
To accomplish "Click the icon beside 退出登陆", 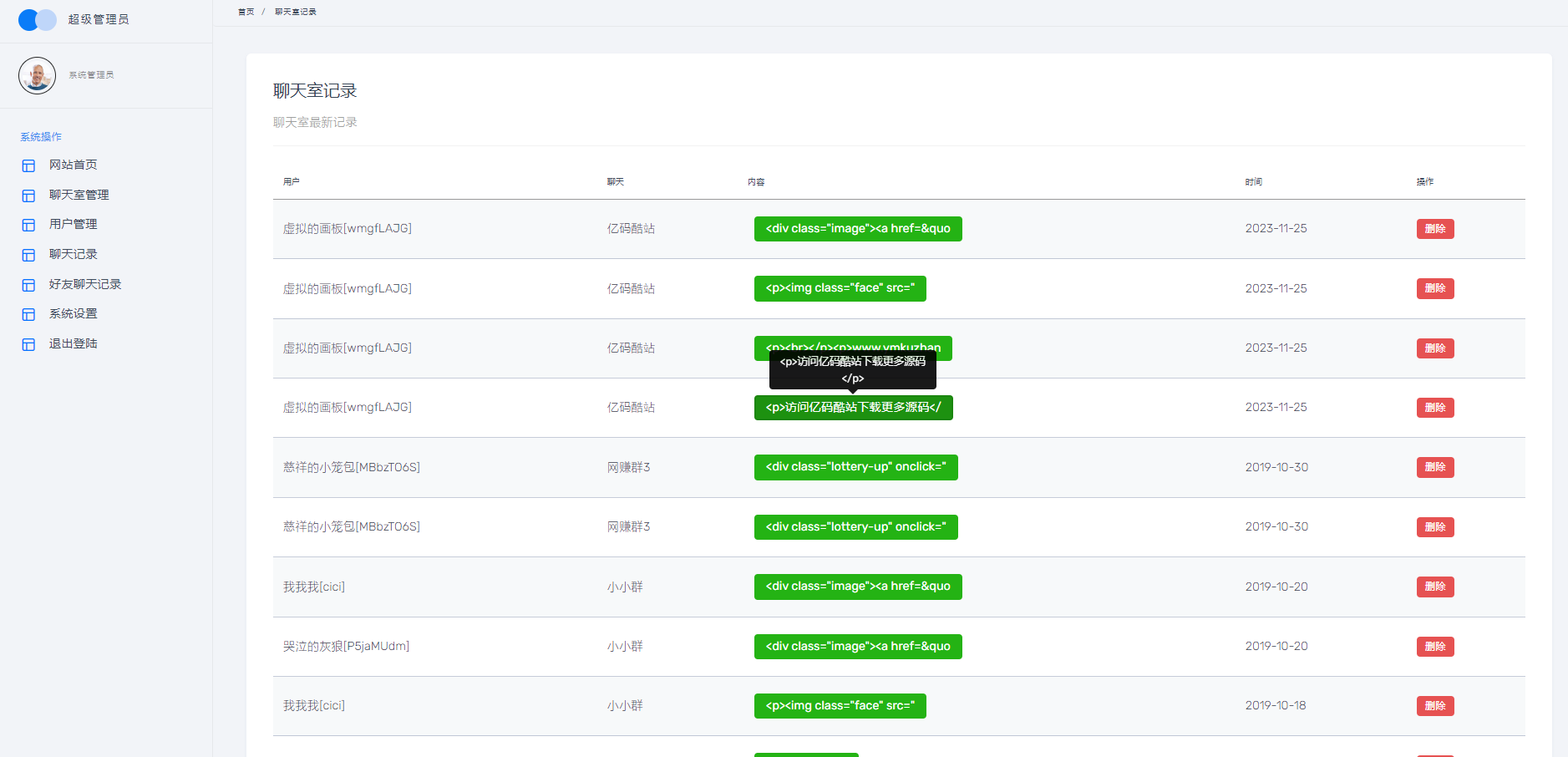I will [x=28, y=344].
